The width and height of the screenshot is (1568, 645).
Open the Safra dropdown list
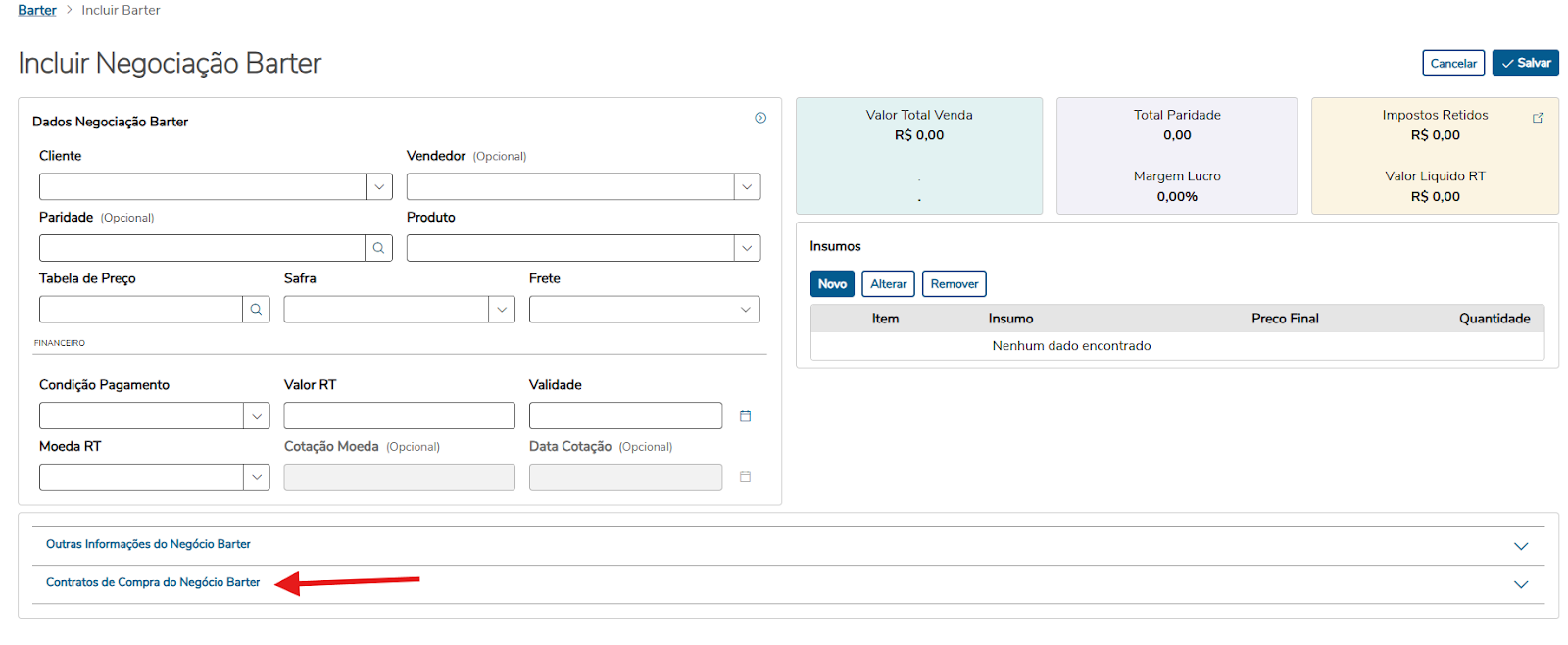coord(502,310)
